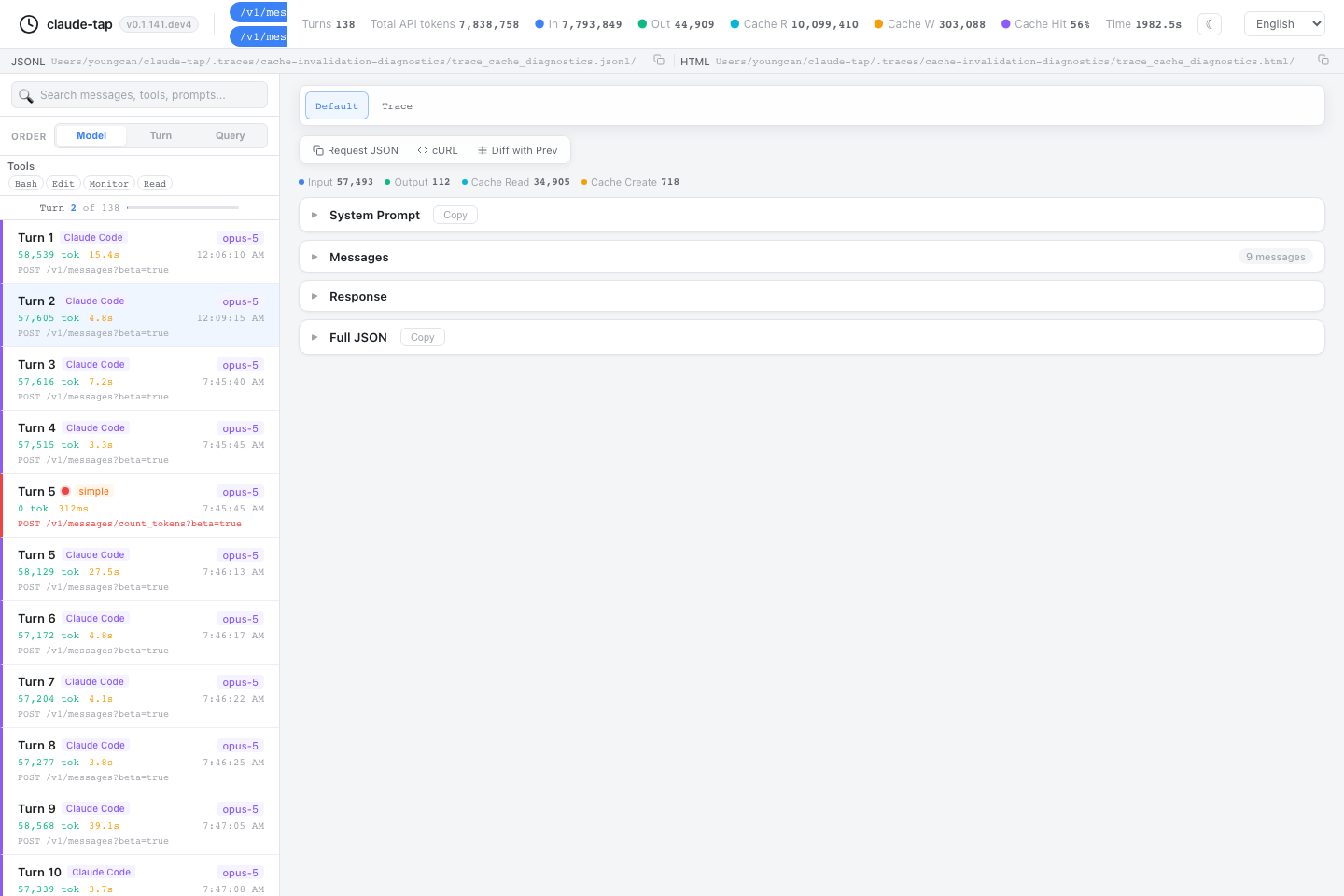Copy the System Prompt
This screenshot has height=896, width=1344.
coord(455,215)
